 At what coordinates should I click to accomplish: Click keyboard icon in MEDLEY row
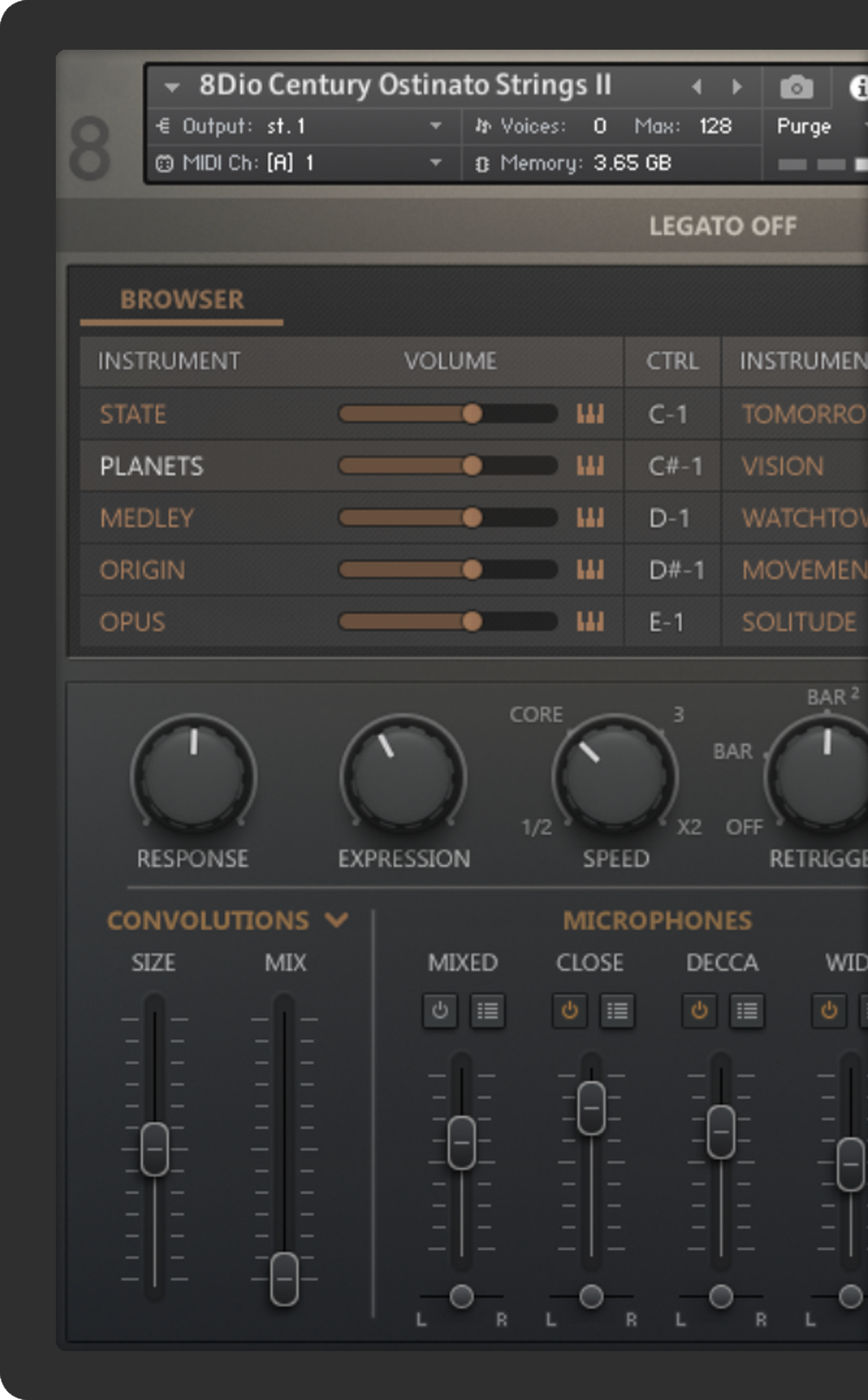click(590, 518)
